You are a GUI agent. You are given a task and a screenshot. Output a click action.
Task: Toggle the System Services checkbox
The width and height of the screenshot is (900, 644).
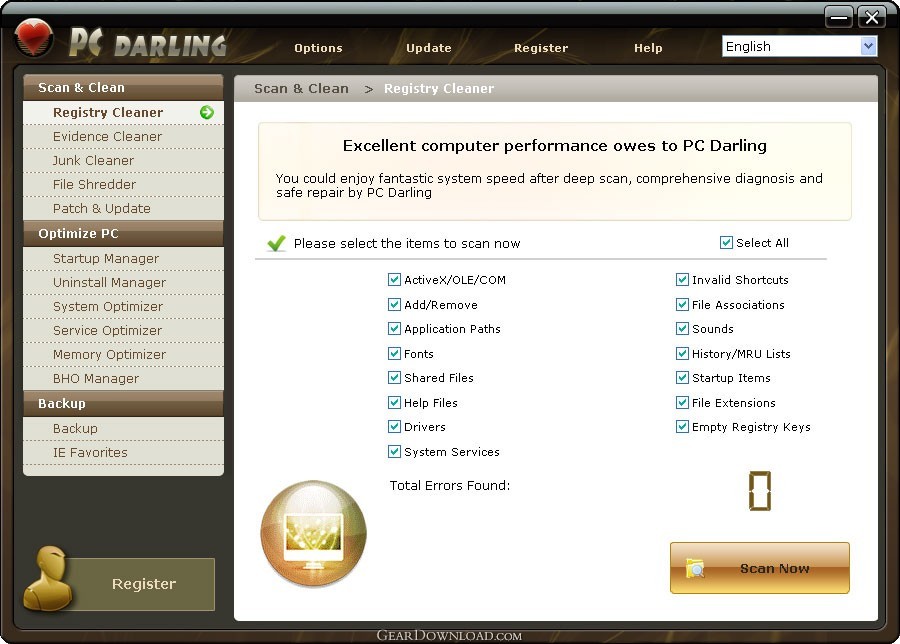click(394, 451)
